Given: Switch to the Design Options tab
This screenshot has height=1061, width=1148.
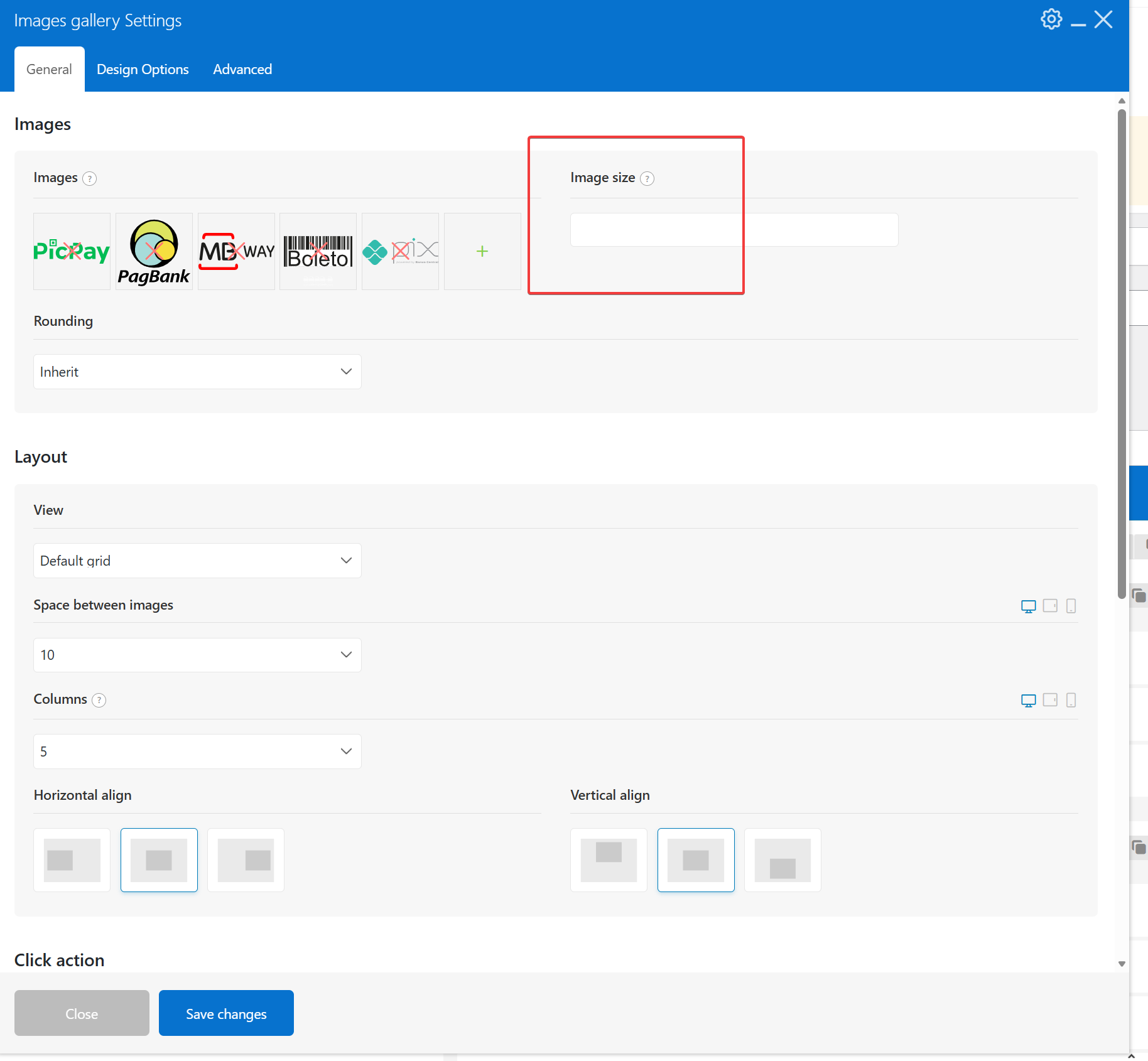Looking at the screenshot, I should tap(143, 70).
